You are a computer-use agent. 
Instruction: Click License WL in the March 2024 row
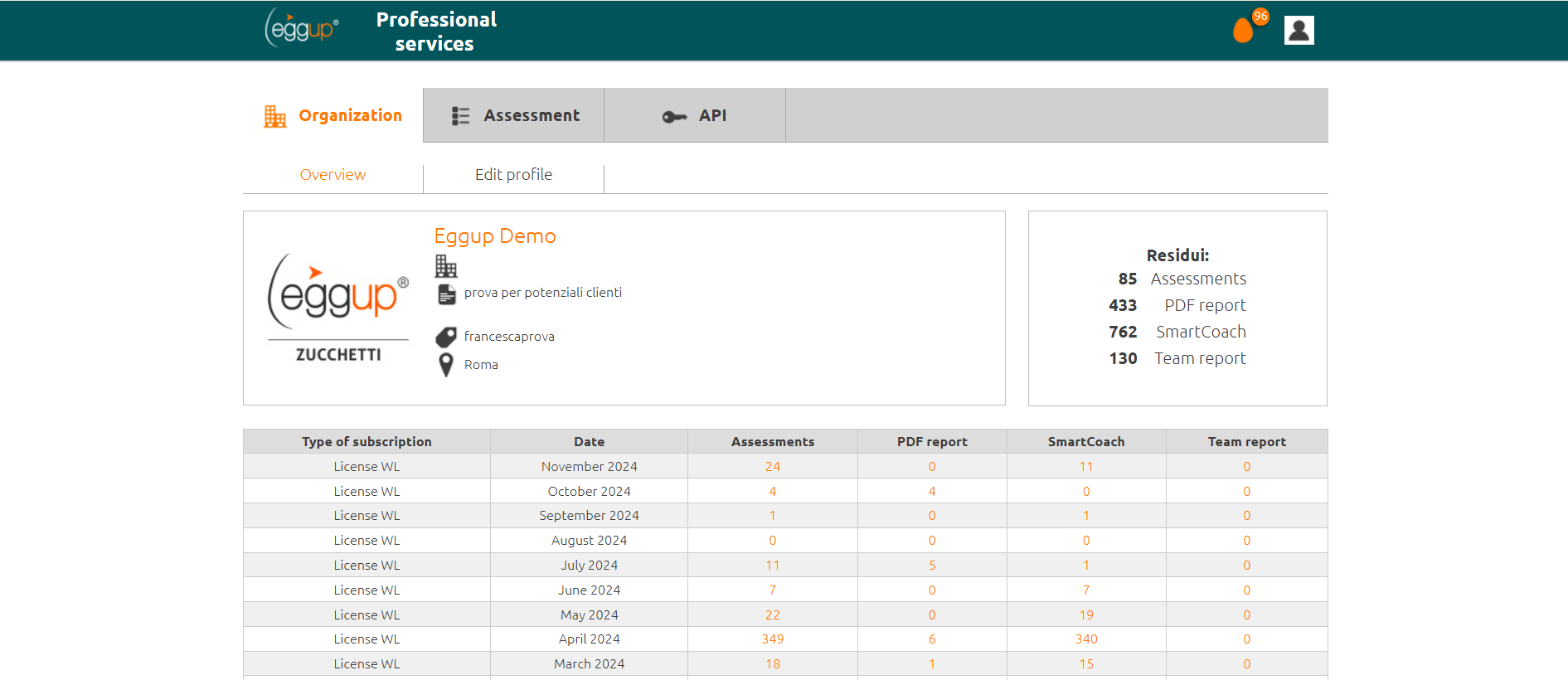[367, 664]
